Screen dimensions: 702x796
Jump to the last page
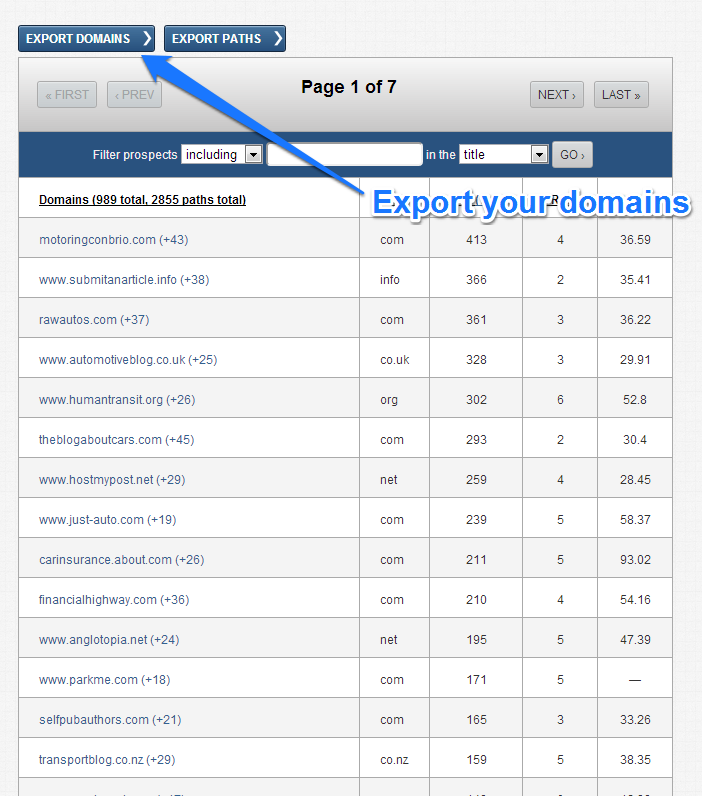pyautogui.click(x=621, y=95)
